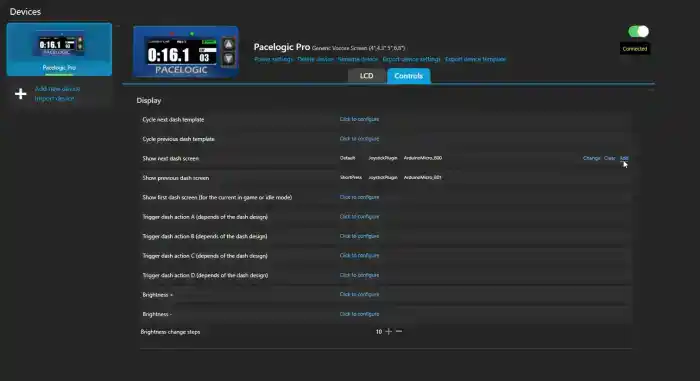
Task: Toggle the device connected switch
Action: click(638, 31)
